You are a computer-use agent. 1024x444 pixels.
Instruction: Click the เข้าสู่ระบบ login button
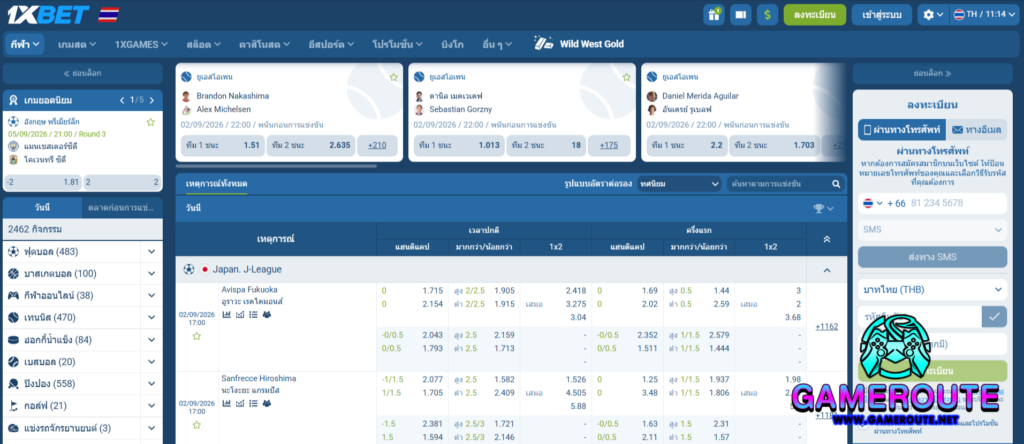point(882,14)
